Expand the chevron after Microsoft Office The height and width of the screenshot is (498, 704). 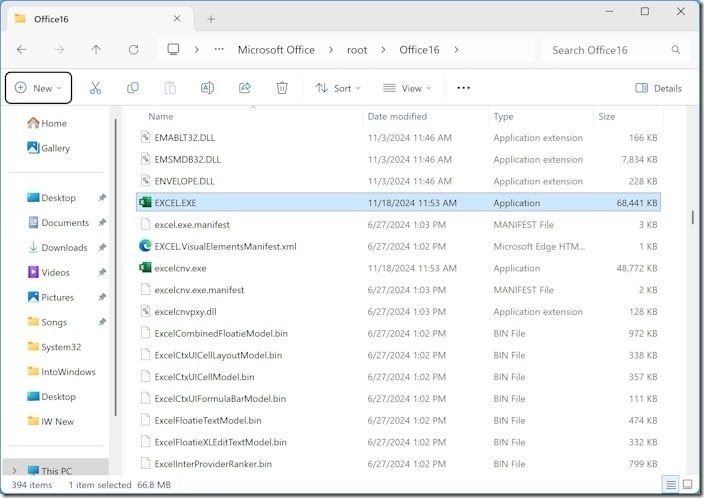point(331,50)
